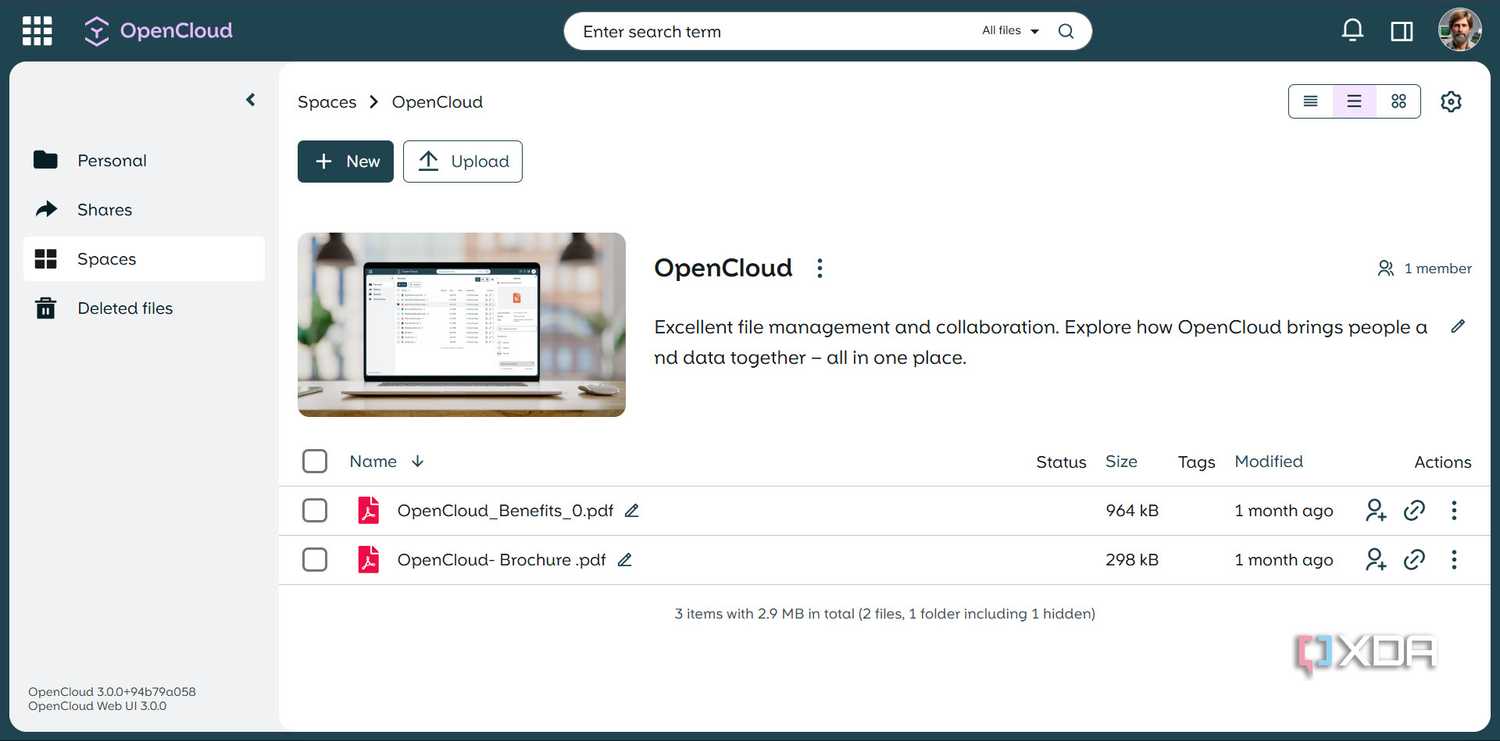Switch to condensed table view
This screenshot has height=741, width=1500.
(x=1311, y=101)
